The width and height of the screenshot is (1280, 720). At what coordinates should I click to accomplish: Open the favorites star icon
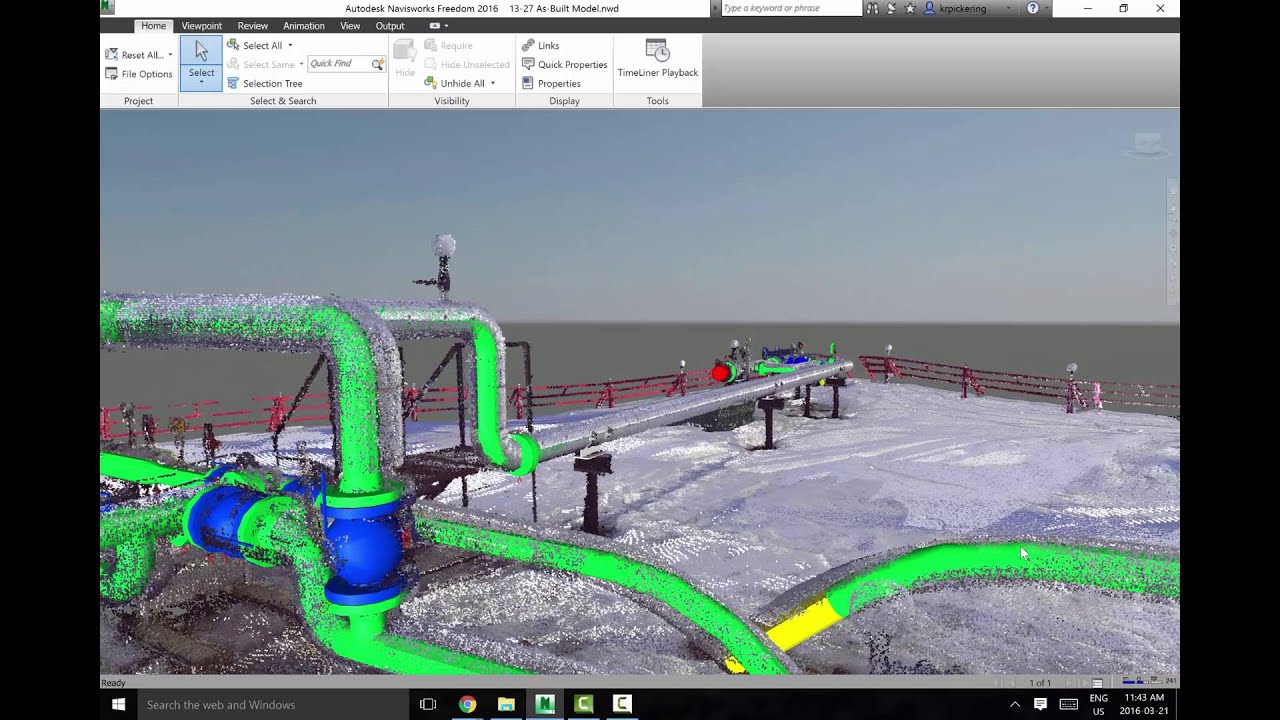tap(910, 8)
